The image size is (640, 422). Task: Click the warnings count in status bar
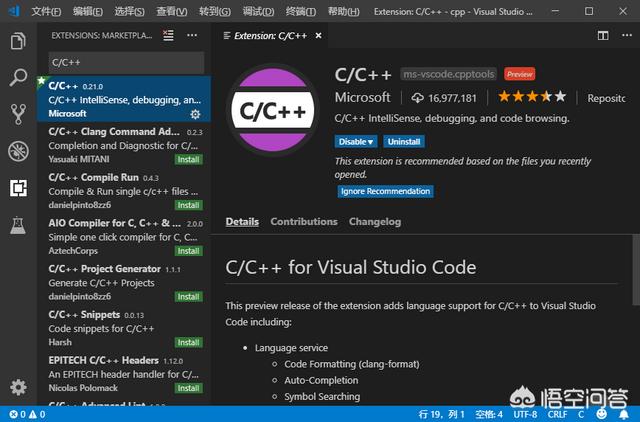(x=37, y=415)
